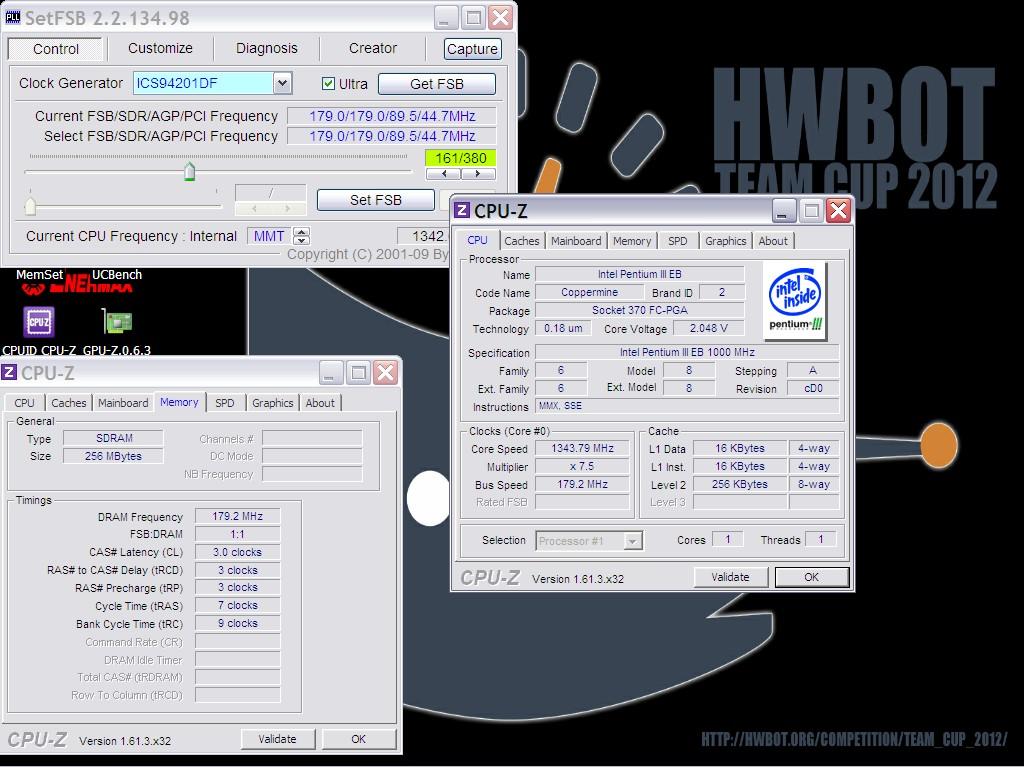Open Graphics tab in CPU-Z processor window
The image size is (1024, 768).
click(725, 241)
